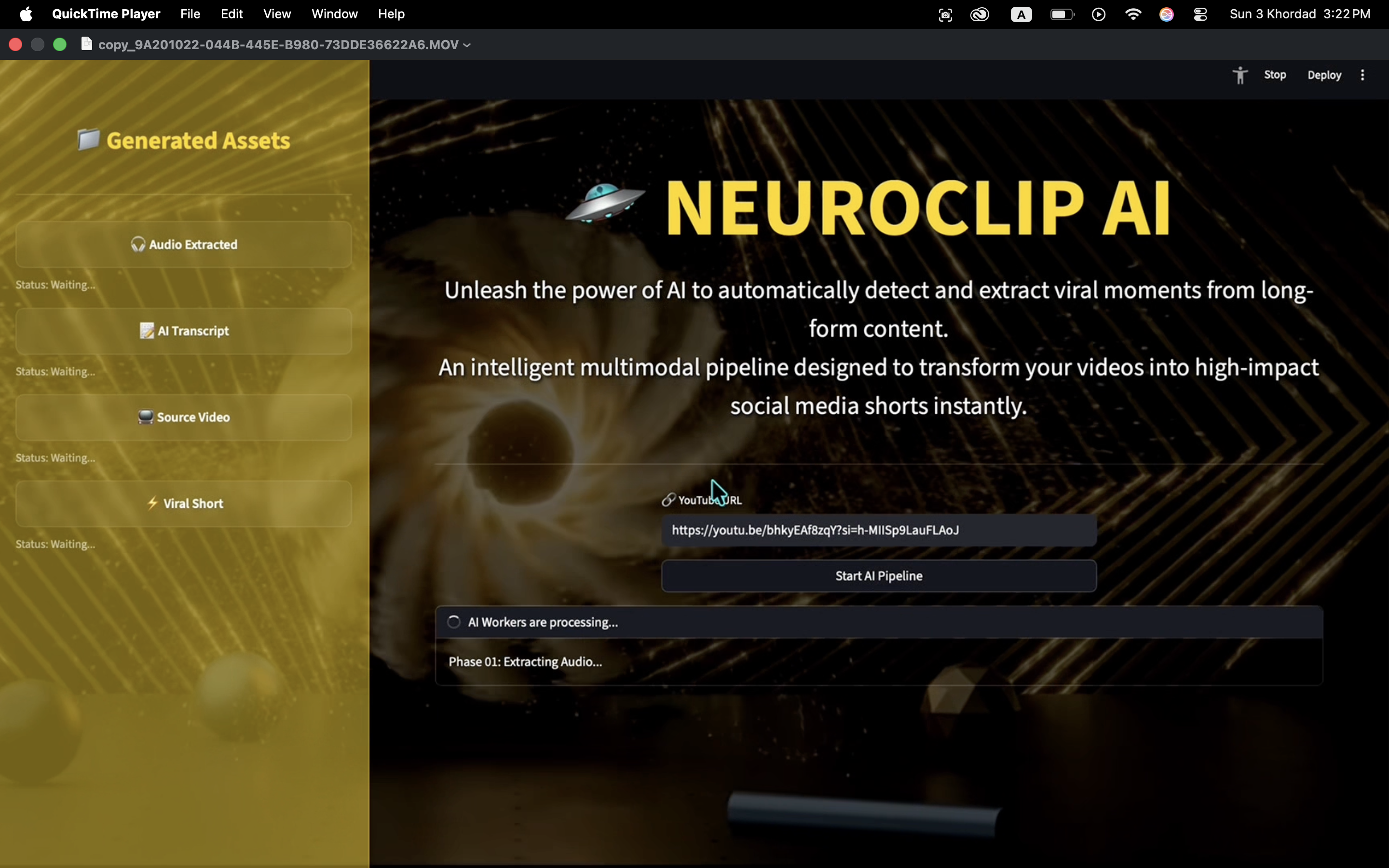Click the Deploy button
This screenshot has width=1389, height=868.
(1324, 75)
